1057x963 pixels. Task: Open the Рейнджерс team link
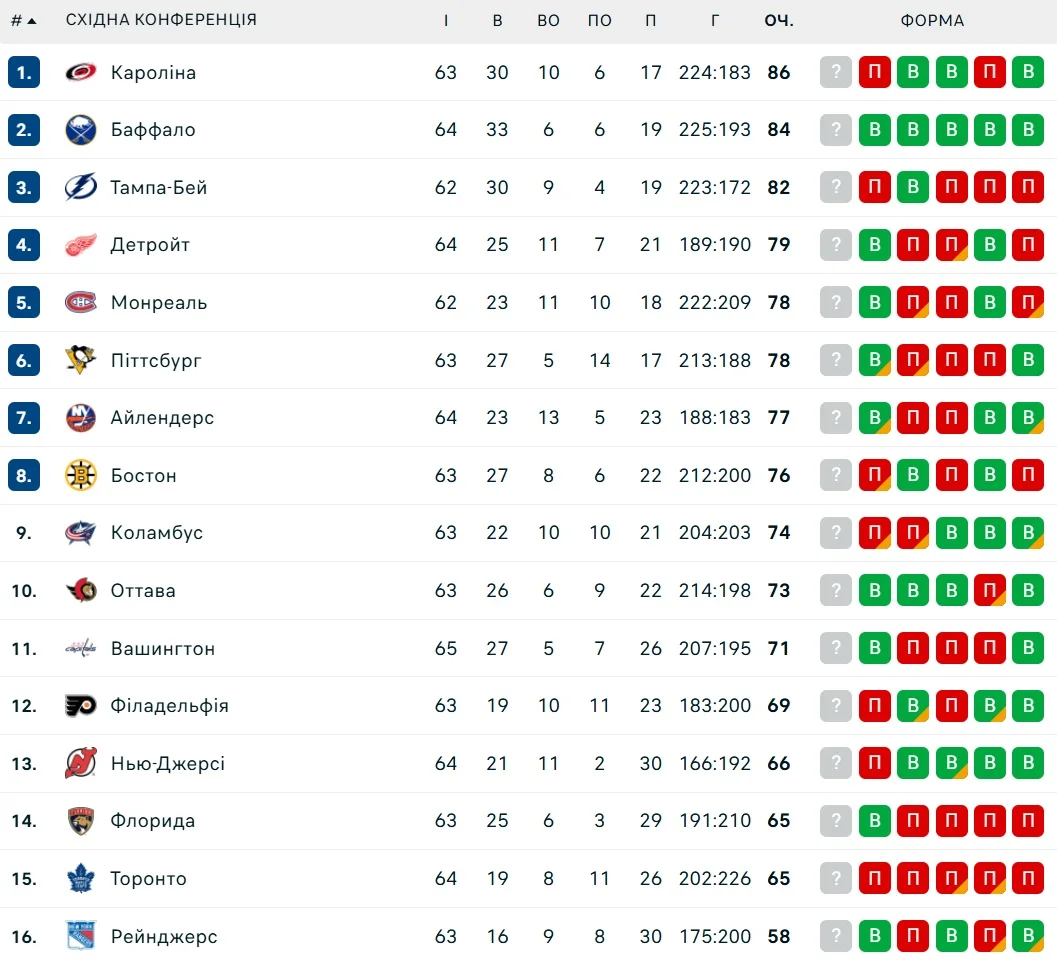[164, 937]
